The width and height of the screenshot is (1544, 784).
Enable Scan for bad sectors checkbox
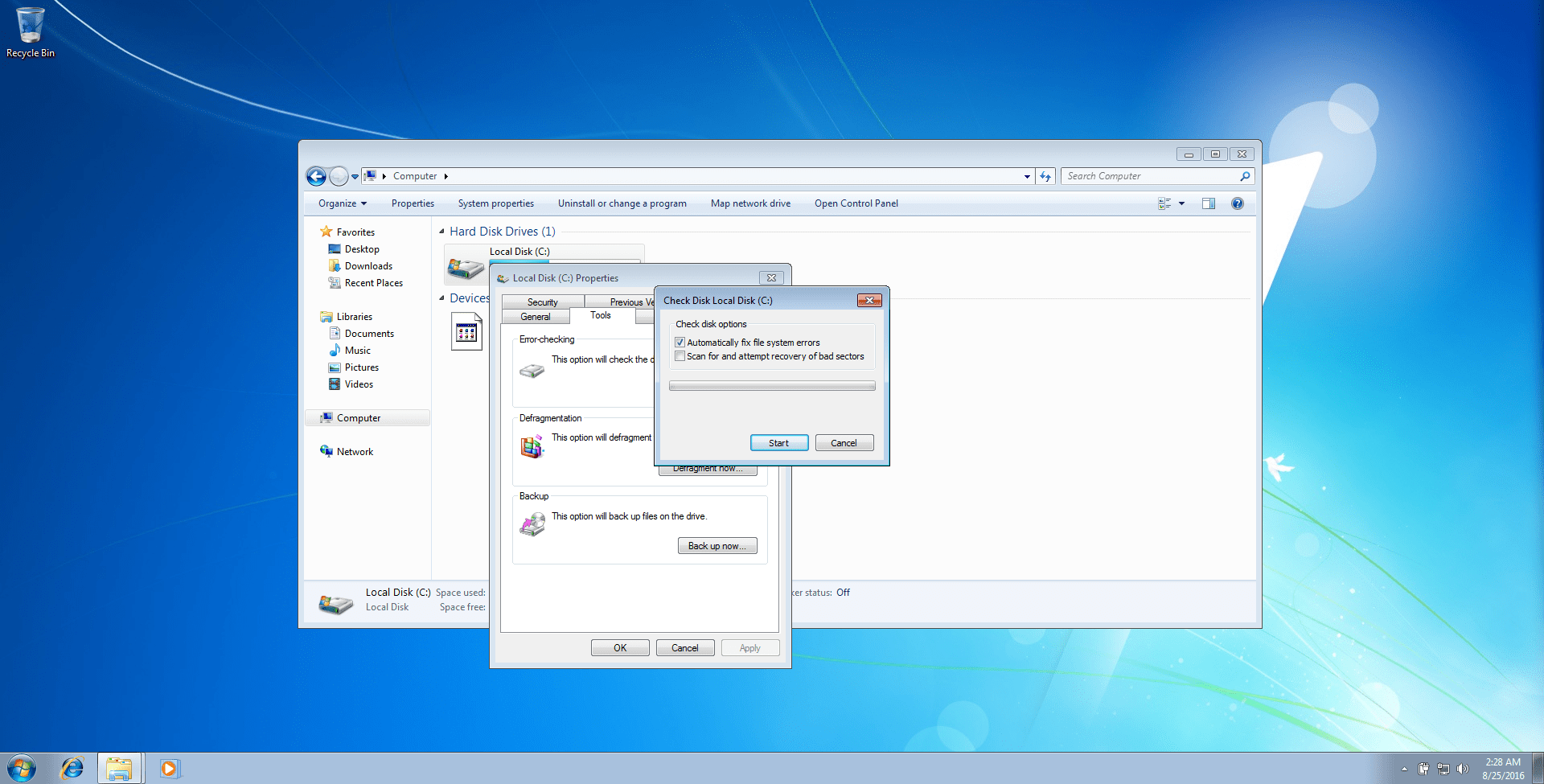tap(680, 356)
